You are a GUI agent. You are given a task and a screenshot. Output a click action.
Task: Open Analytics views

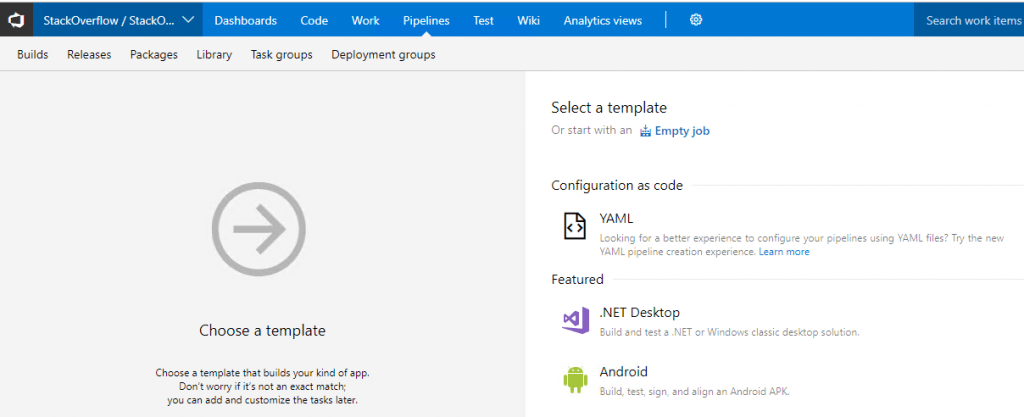[603, 20]
